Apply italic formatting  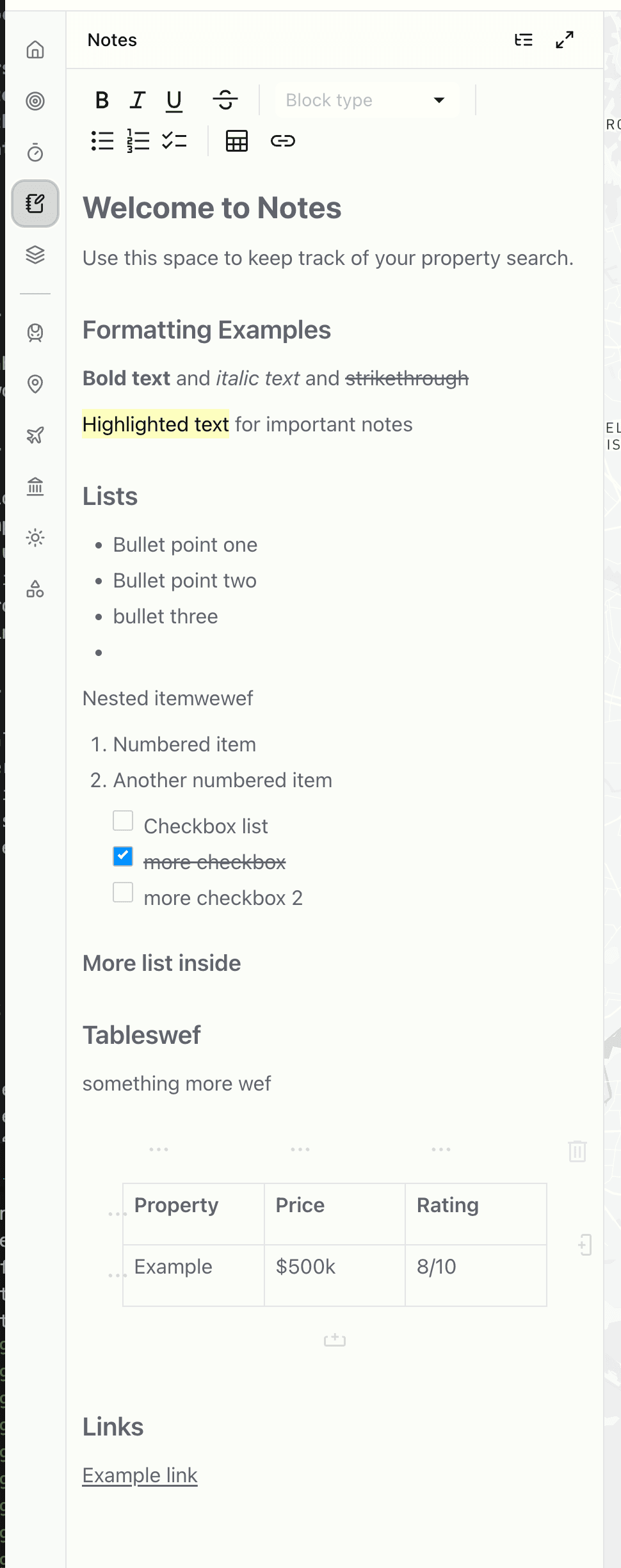click(136, 100)
